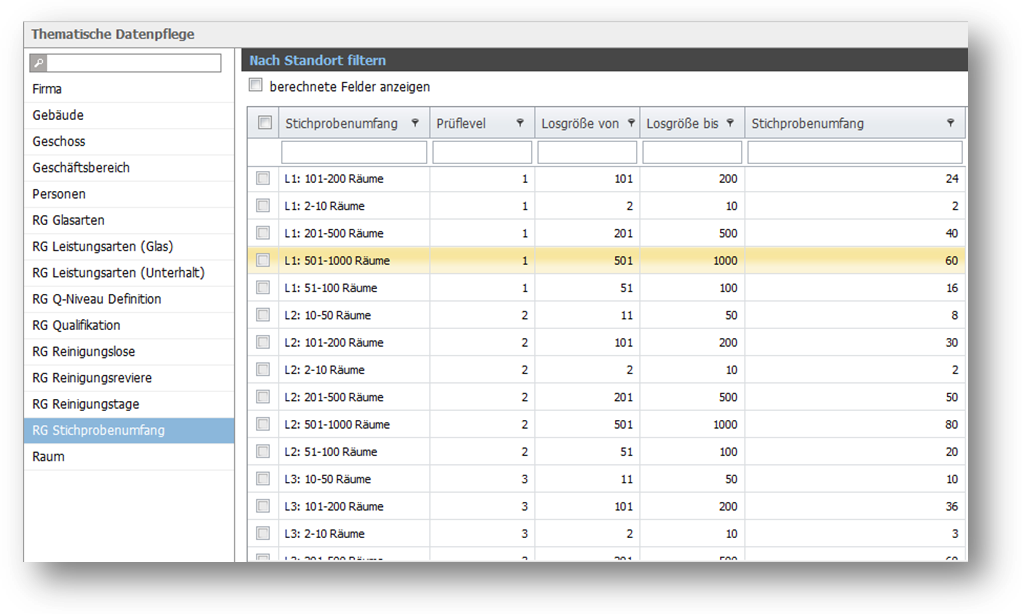Open RG Reinigungstage entry
This screenshot has height=614, width=1022.
pyautogui.click(x=129, y=404)
